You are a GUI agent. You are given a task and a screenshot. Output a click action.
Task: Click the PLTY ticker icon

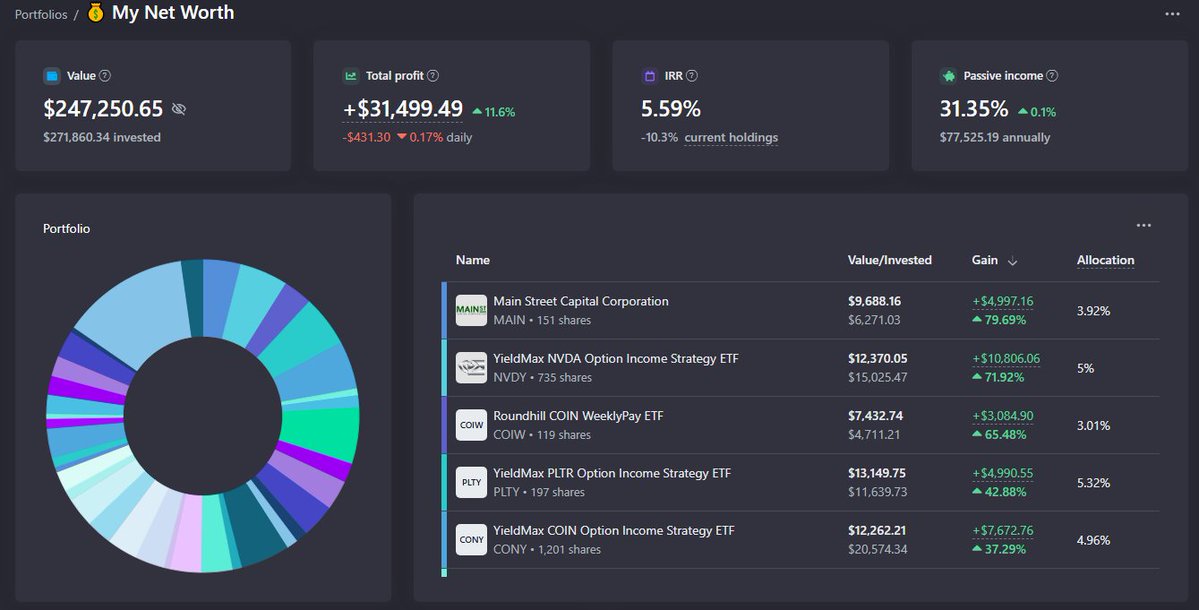click(471, 482)
